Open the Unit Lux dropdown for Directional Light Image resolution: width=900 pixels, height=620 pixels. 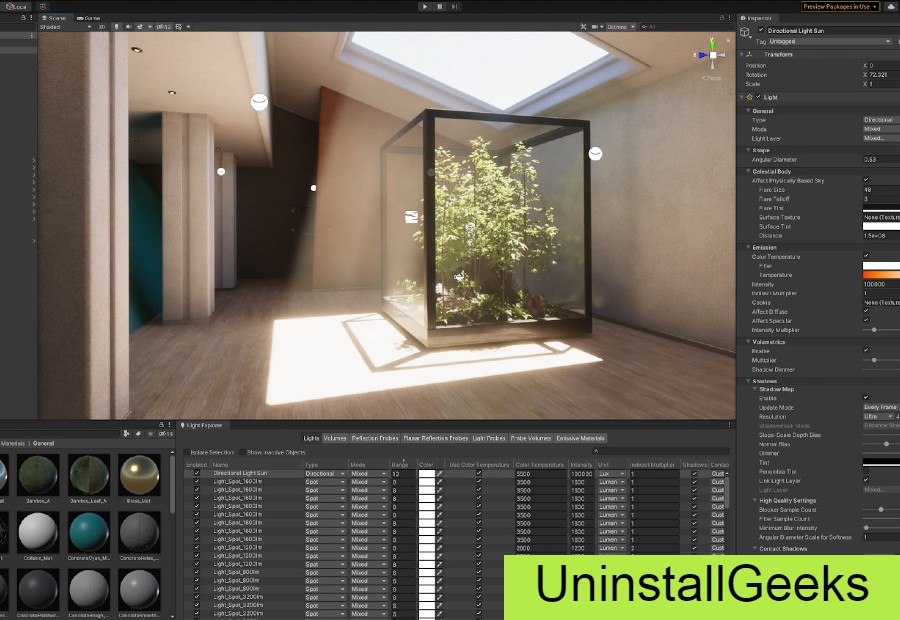612,474
